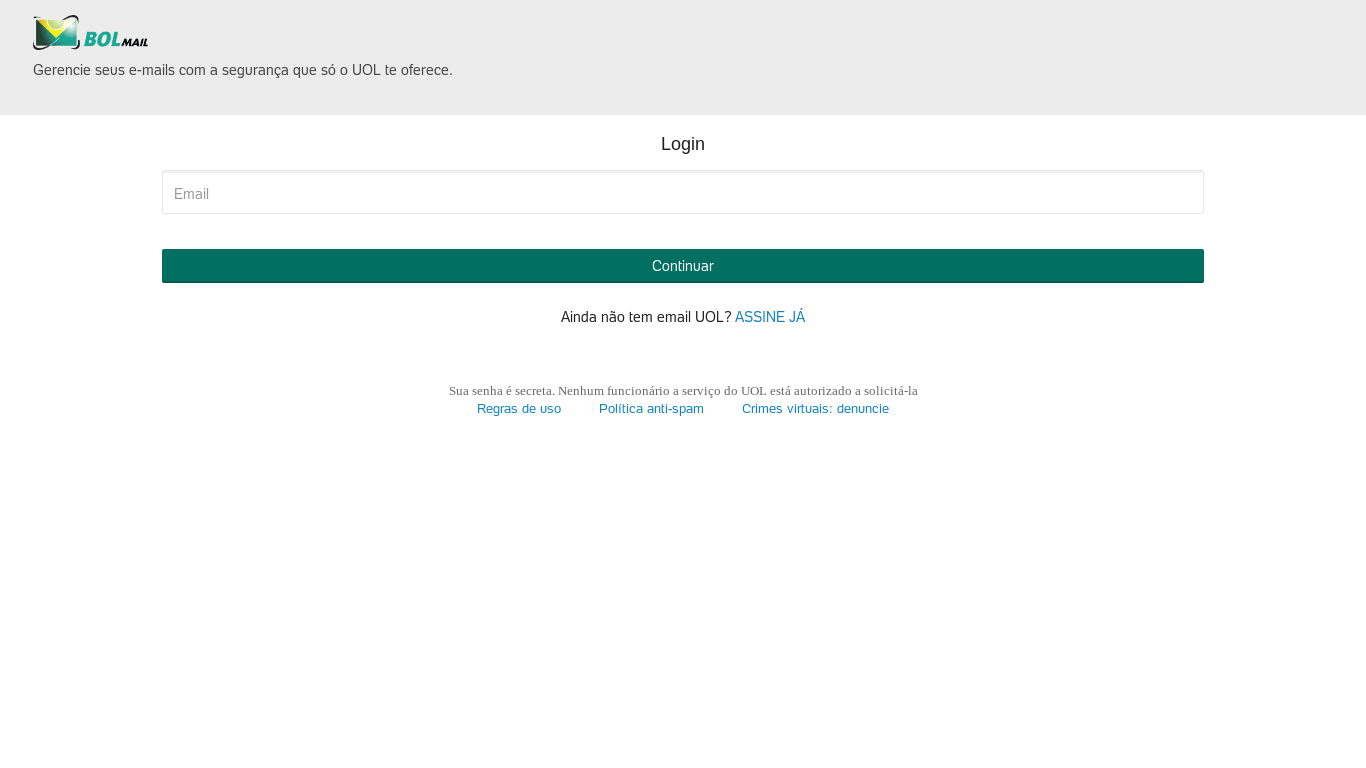The image size is (1366, 768).
Task: Click 'Ainda não tem email UOL?' text
Action: click(x=646, y=317)
